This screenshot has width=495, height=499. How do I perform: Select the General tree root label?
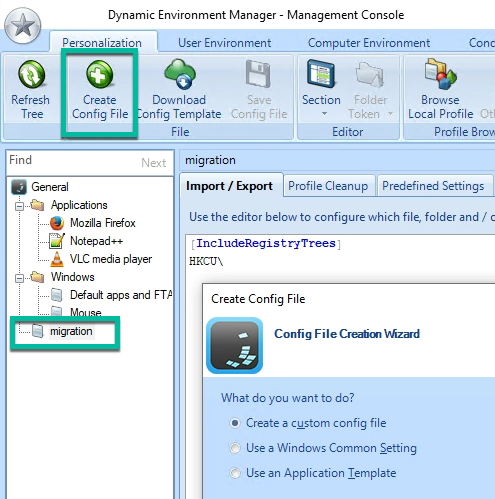(50, 187)
